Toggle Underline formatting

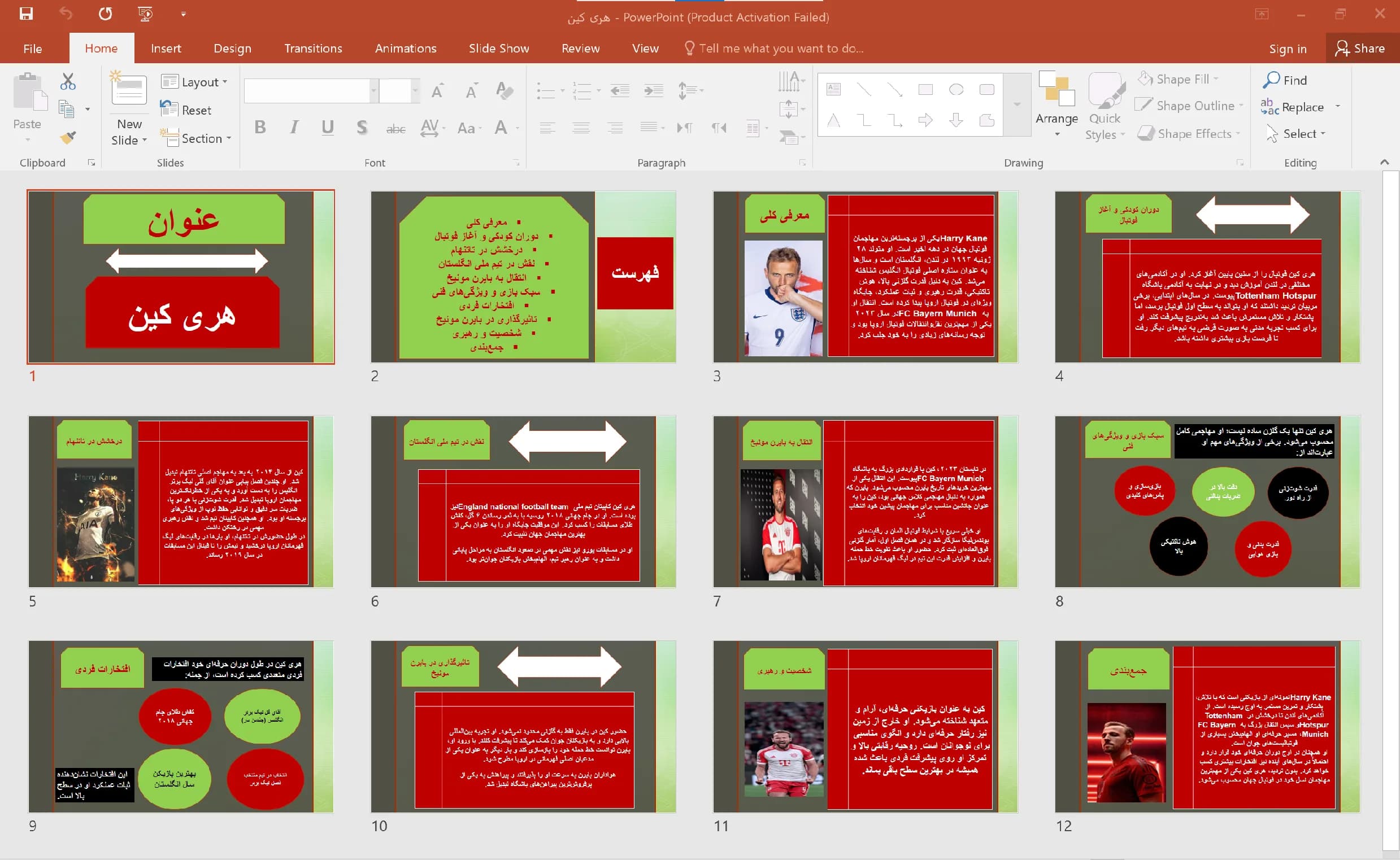(x=327, y=128)
